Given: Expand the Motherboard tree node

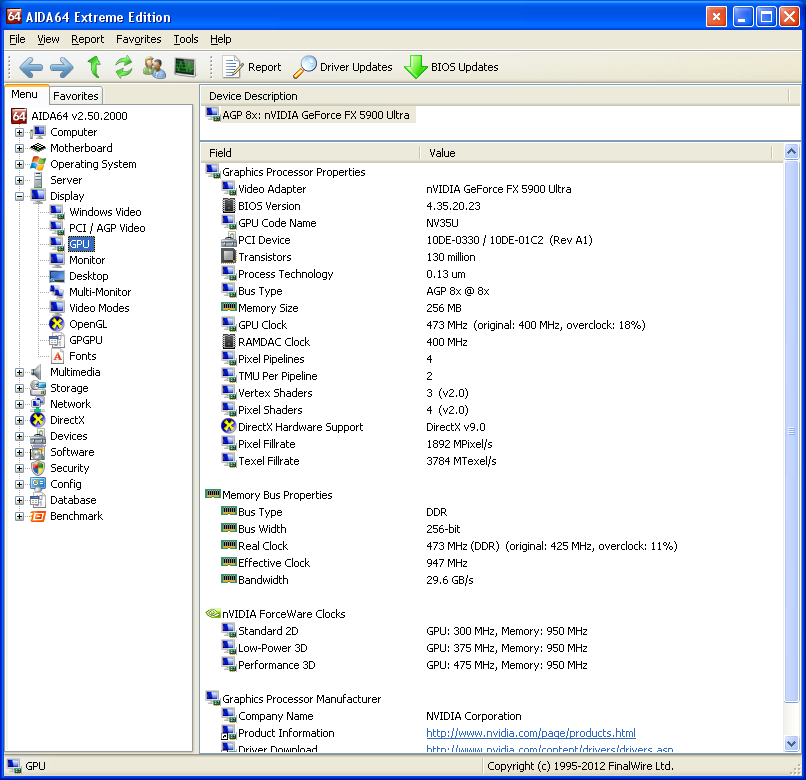Looking at the screenshot, I should point(19,149).
